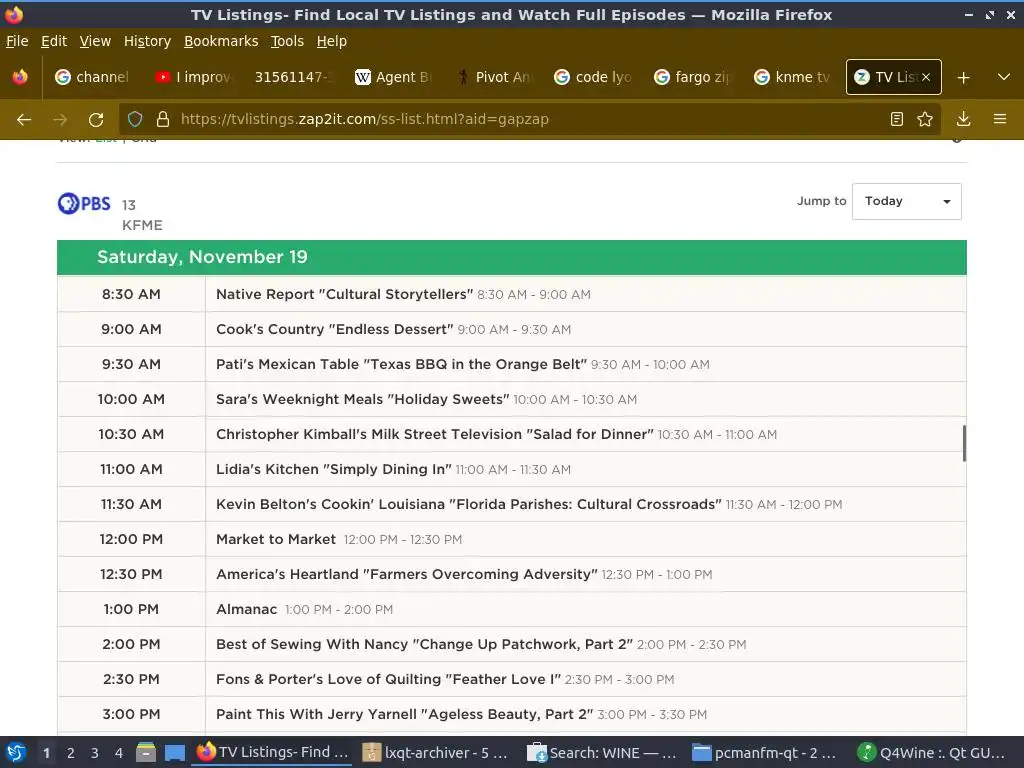The height and width of the screenshot is (768, 1024).
Task: Go back using the browser back arrow
Action: pyautogui.click(x=24, y=120)
